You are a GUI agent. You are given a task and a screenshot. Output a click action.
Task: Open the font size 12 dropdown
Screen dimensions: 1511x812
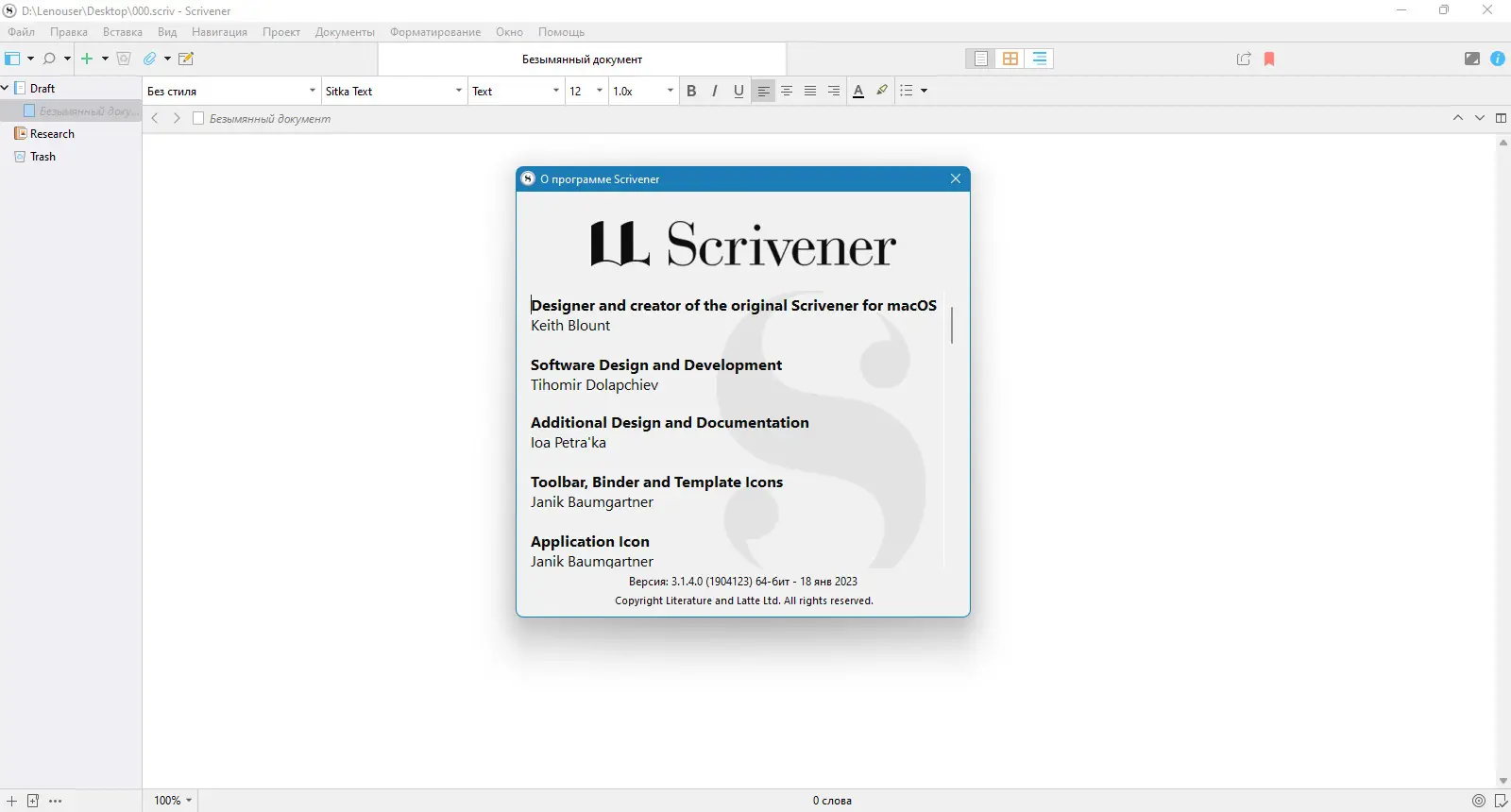[x=586, y=91]
